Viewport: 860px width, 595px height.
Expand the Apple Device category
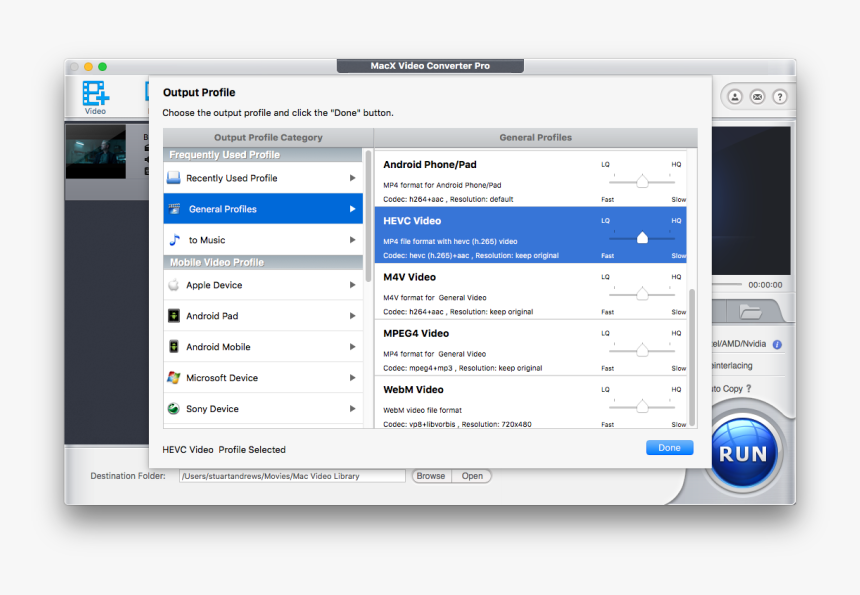(264, 285)
